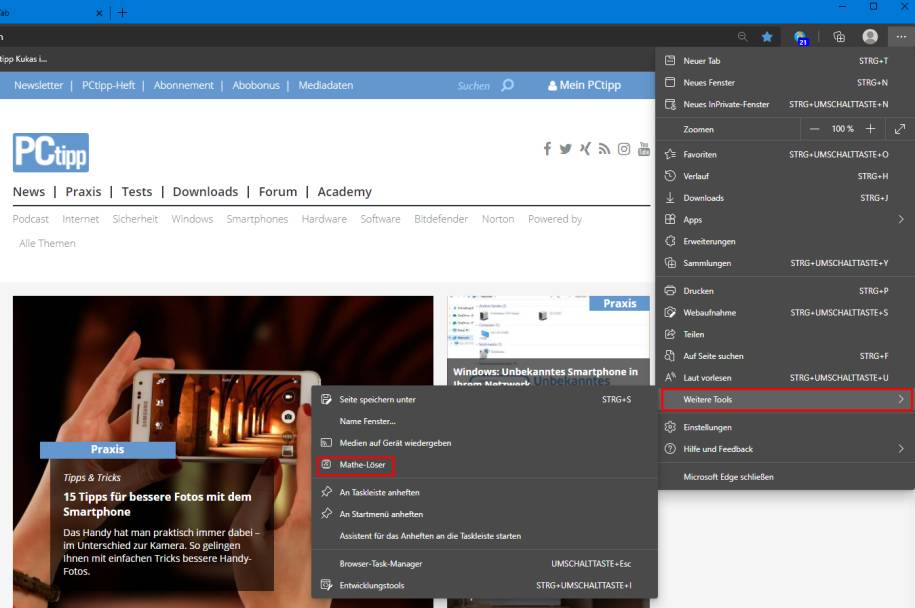Select An Taskleiste anheften
This screenshot has width=915, height=608.
484,492
